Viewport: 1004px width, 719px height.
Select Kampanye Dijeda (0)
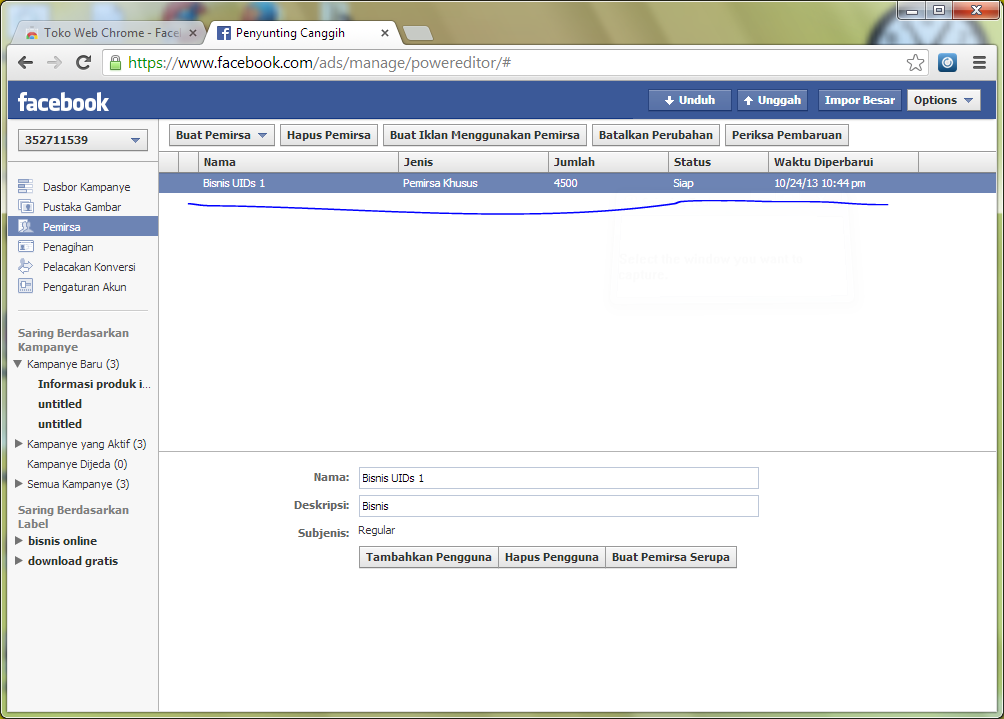tap(77, 464)
